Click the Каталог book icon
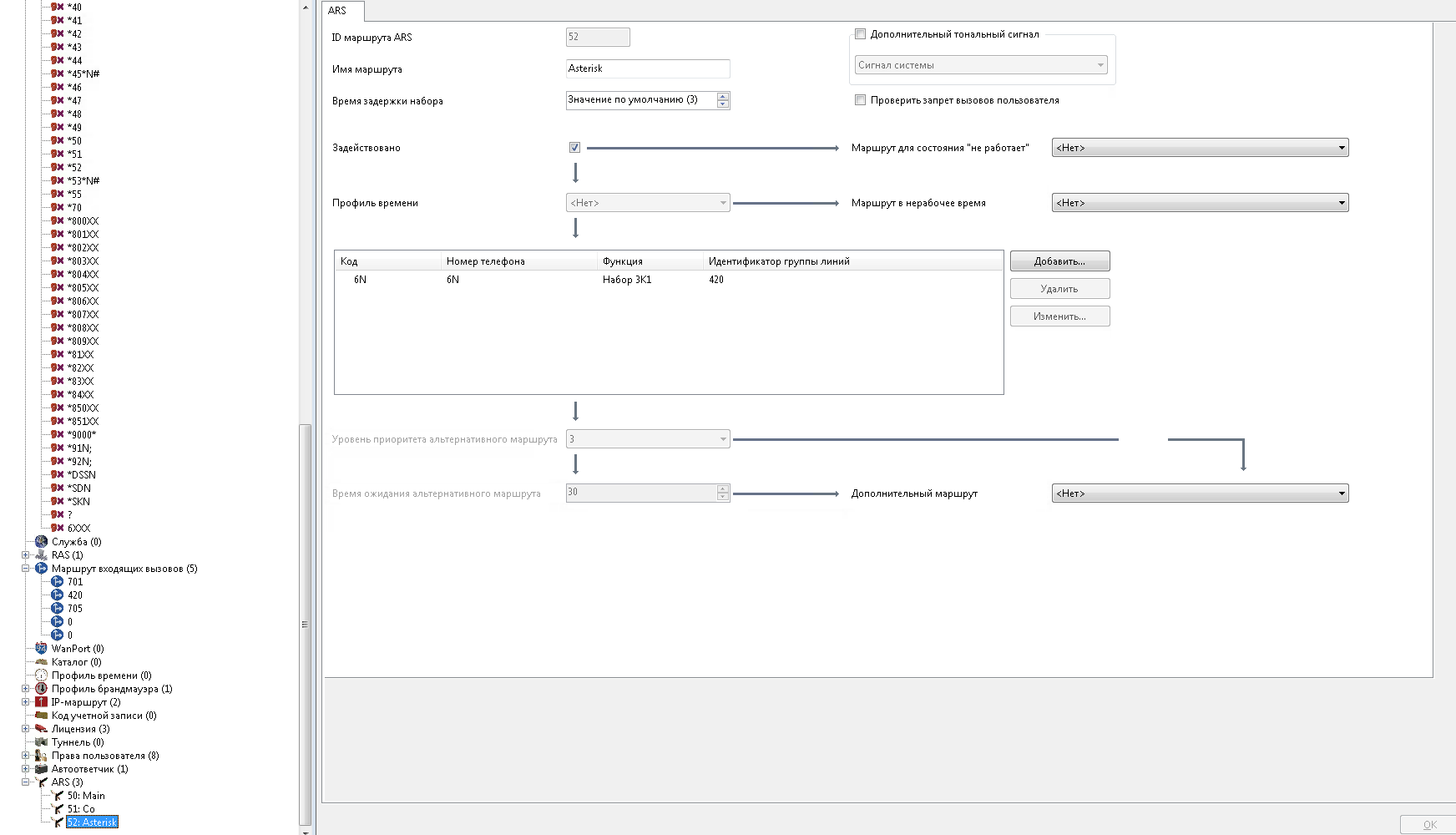The image size is (1456, 835). [41, 661]
